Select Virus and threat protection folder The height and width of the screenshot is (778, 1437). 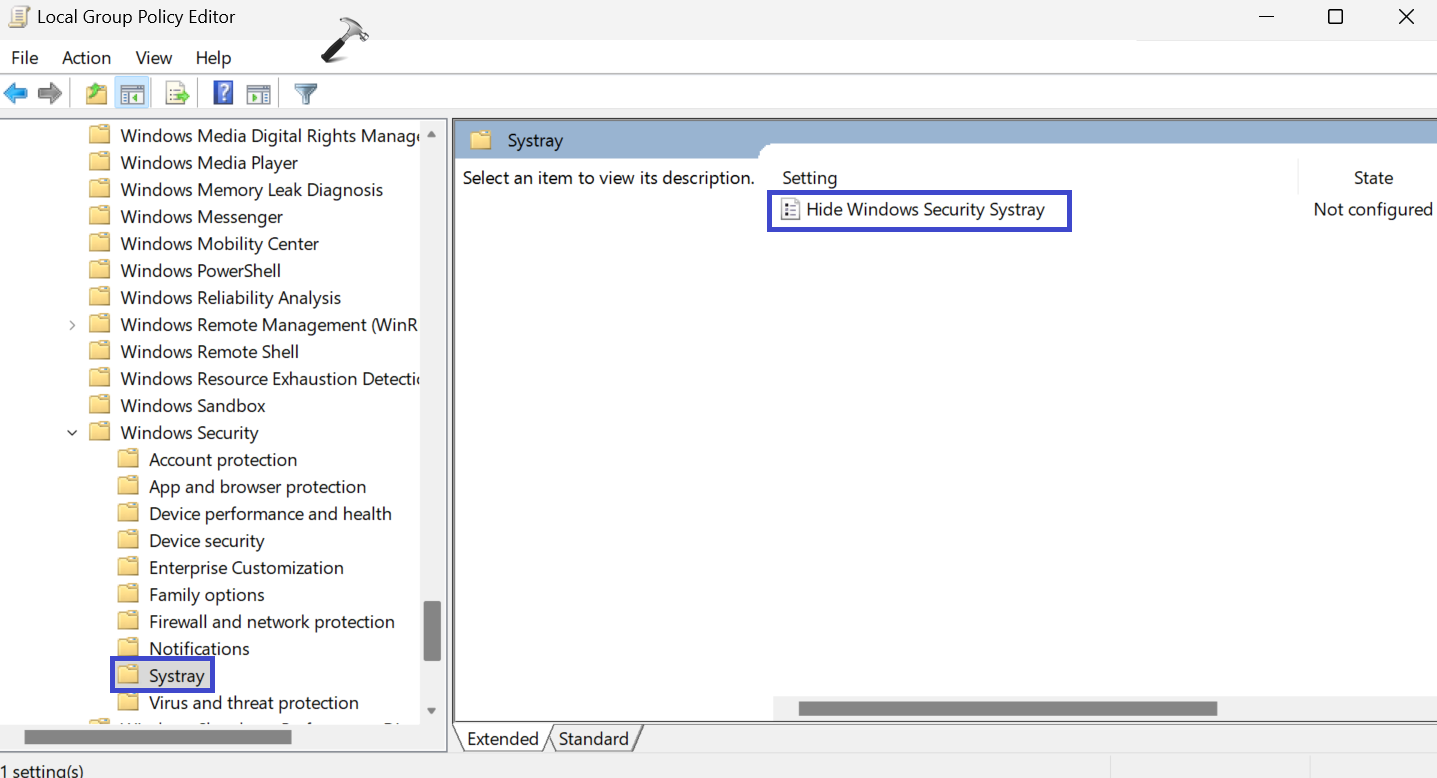click(253, 703)
